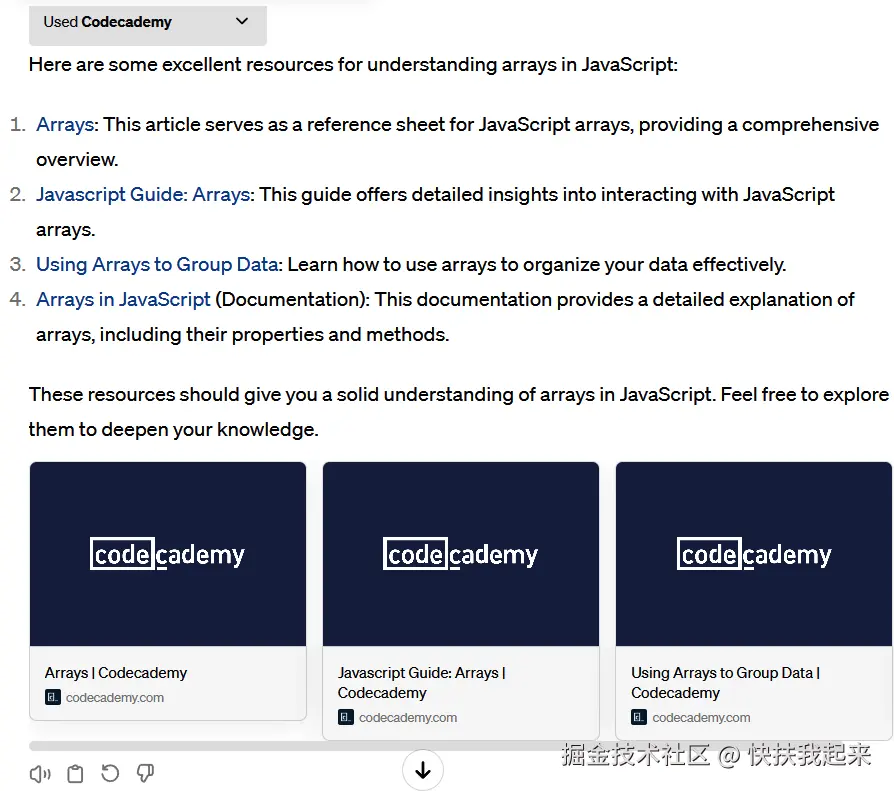Open the Javascript Guide: Arrays link
Image resolution: width=894 pixels, height=791 pixels.
click(143, 194)
